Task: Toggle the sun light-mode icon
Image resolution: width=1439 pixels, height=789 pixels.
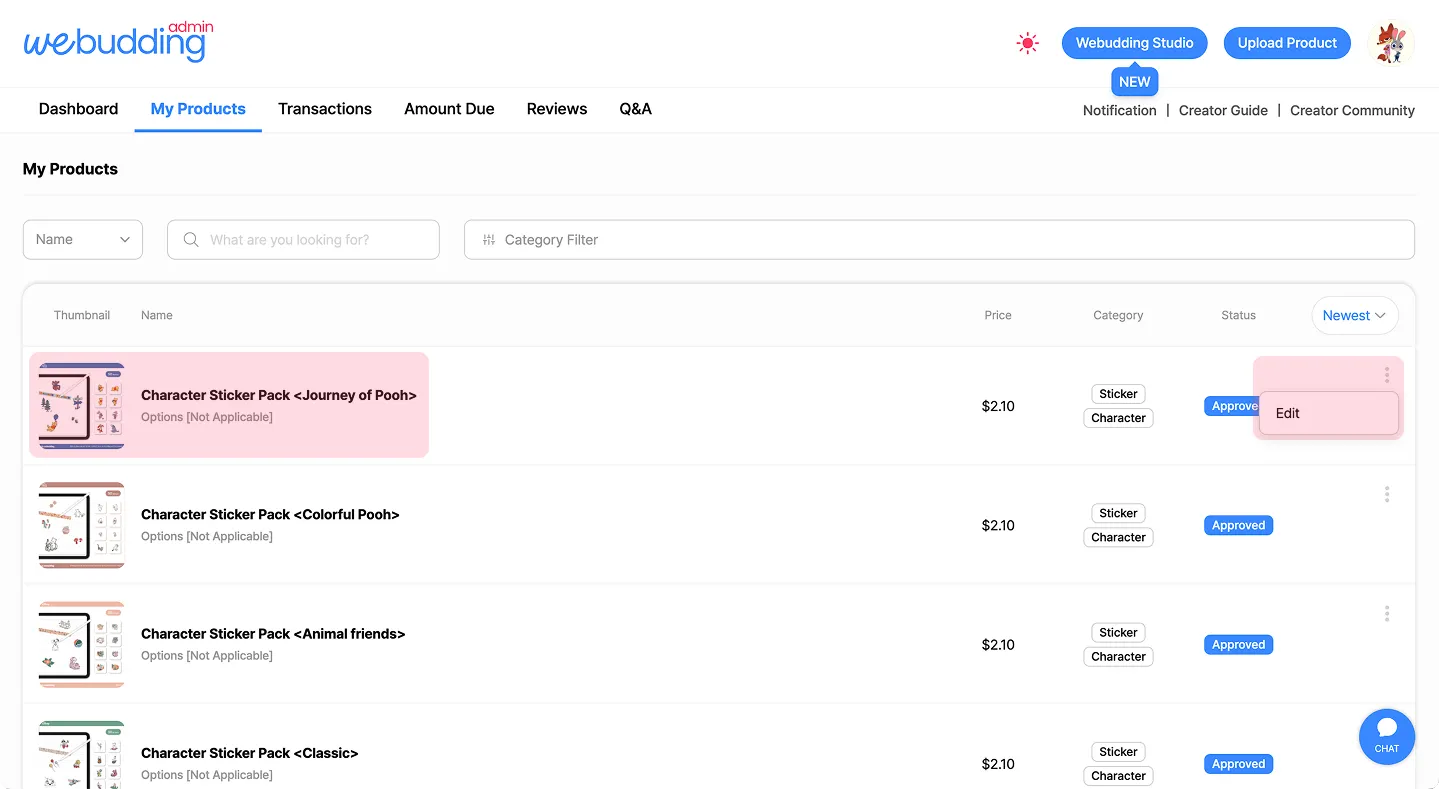Action: click(1027, 43)
